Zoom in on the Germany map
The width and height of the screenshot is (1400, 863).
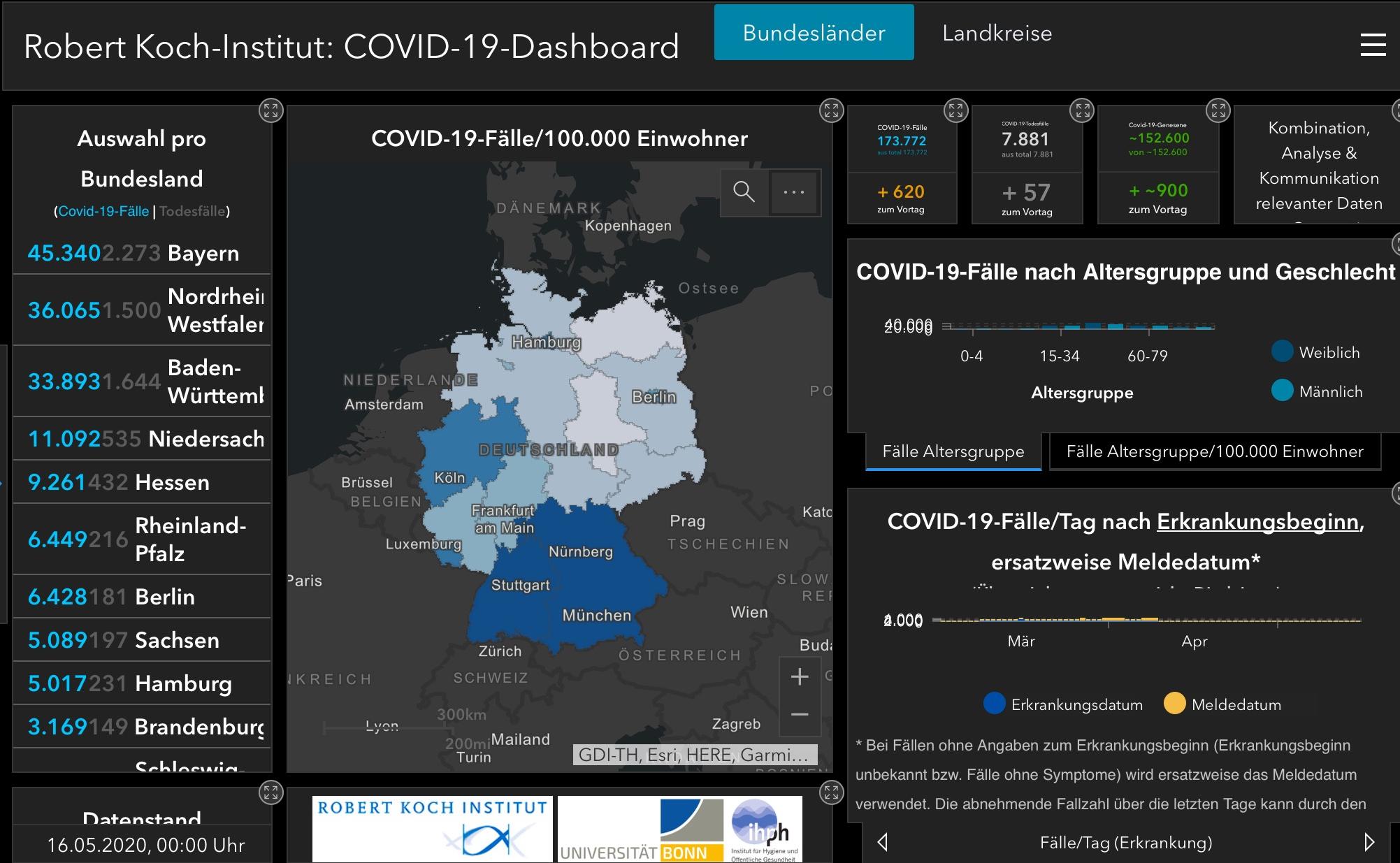click(798, 676)
